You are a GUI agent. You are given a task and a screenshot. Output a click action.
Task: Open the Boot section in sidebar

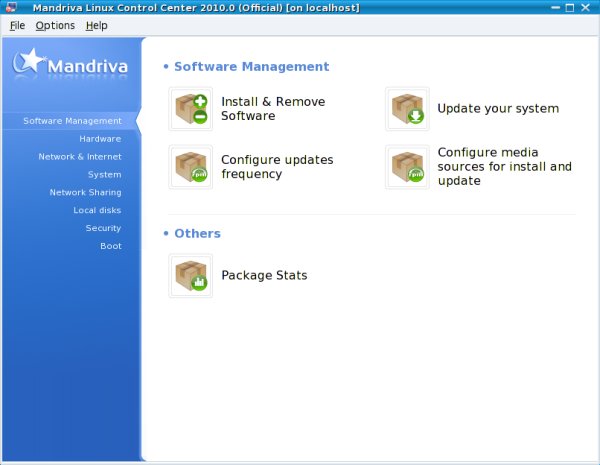pyautogui.click(x=111, y=246)
